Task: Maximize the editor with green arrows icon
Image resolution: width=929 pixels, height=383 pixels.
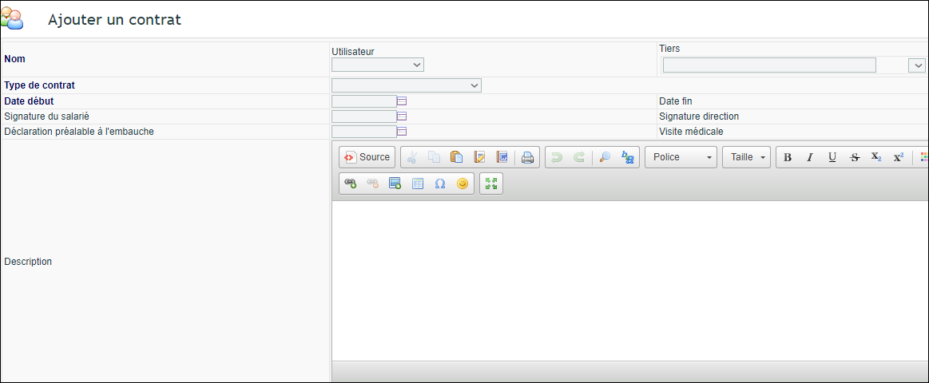Action: tap(491, 184)
